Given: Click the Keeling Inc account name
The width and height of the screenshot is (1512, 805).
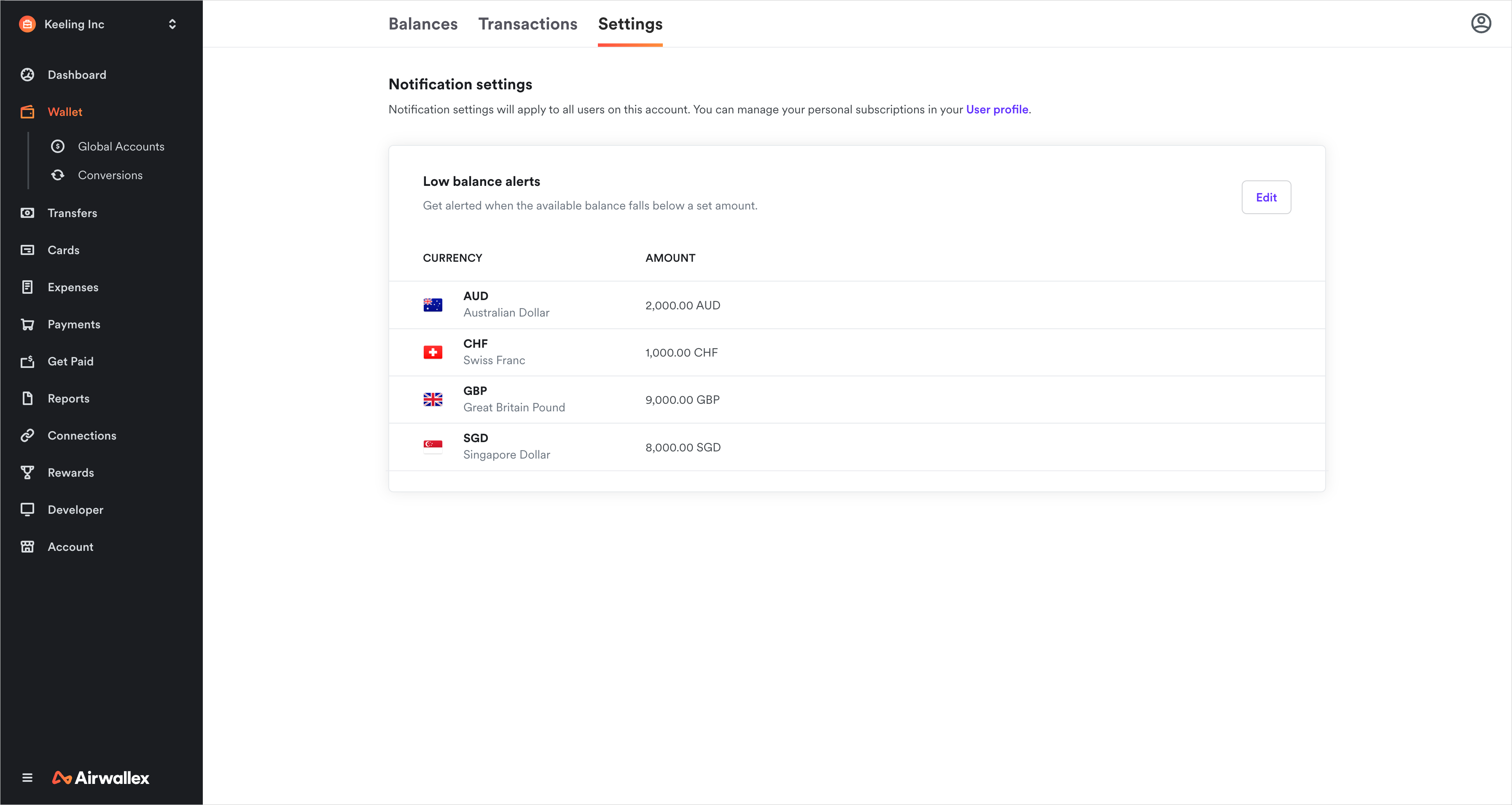Looking at the screenshot, I should point(74,24).
